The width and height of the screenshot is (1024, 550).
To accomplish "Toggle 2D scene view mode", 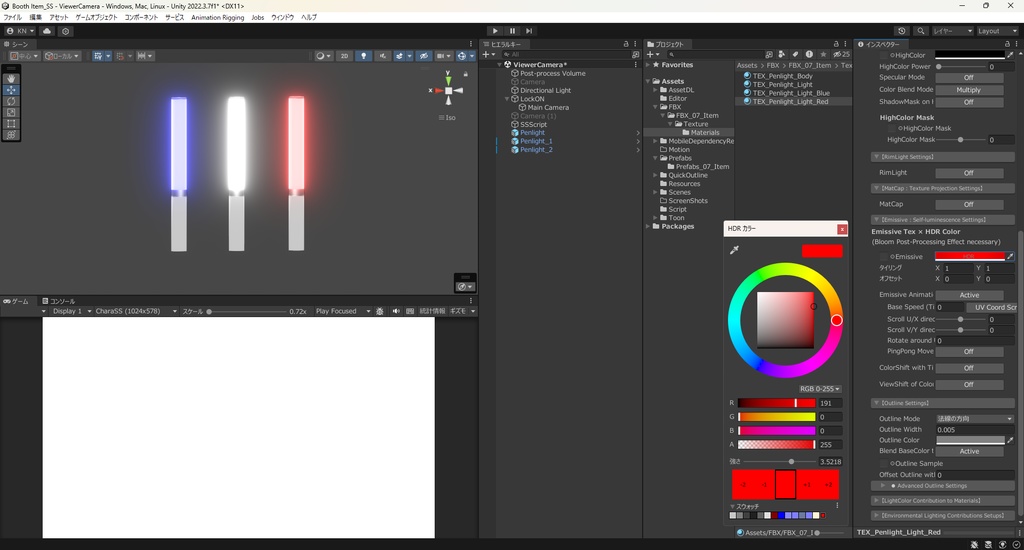I will click(344, 56).
